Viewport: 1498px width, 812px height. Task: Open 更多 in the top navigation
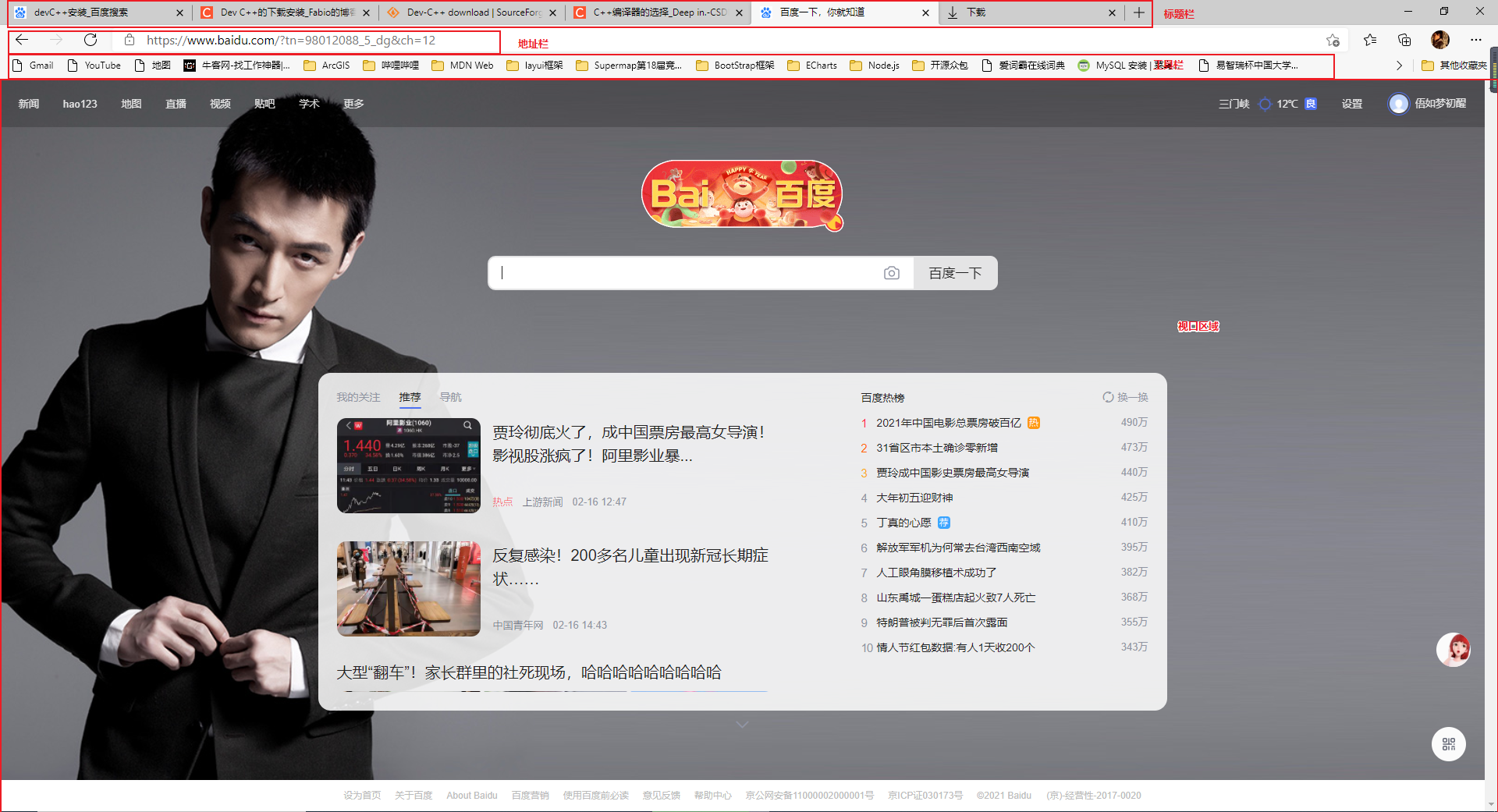click(353, 104)
